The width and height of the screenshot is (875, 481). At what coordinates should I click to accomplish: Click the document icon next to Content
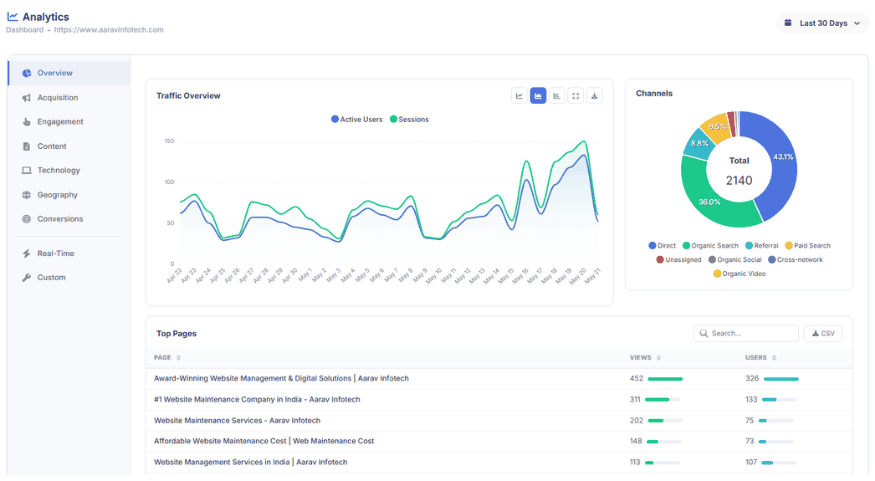click(26, 146)
